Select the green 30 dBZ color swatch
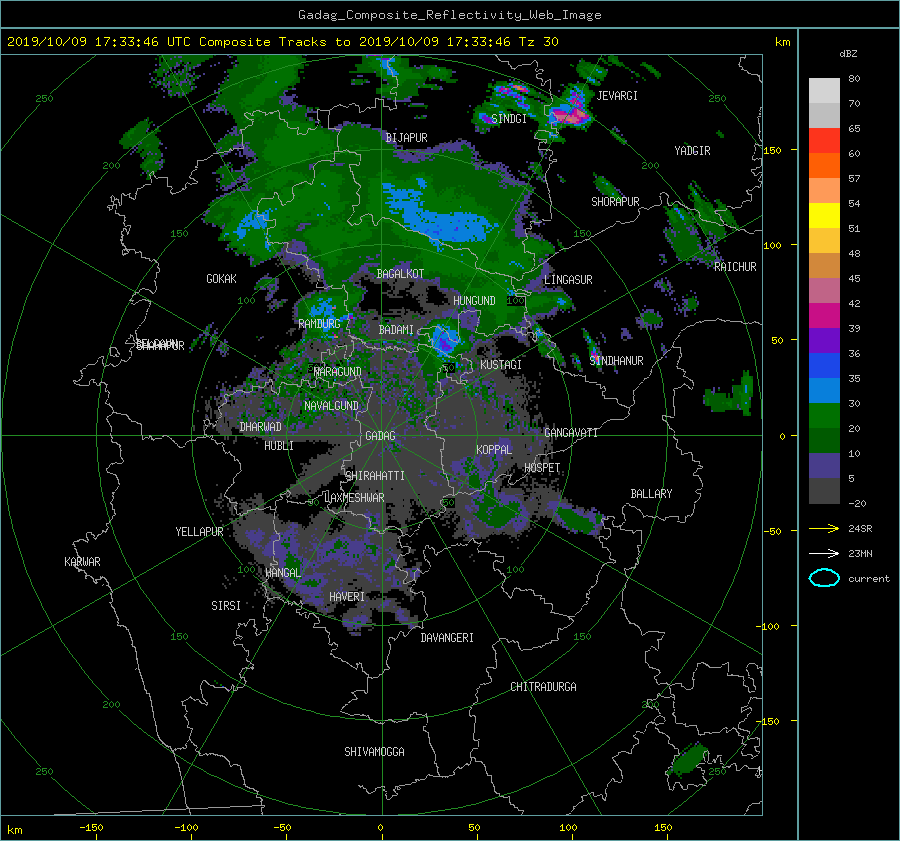This screenshot has height=841, width=900. coord(824,416)
